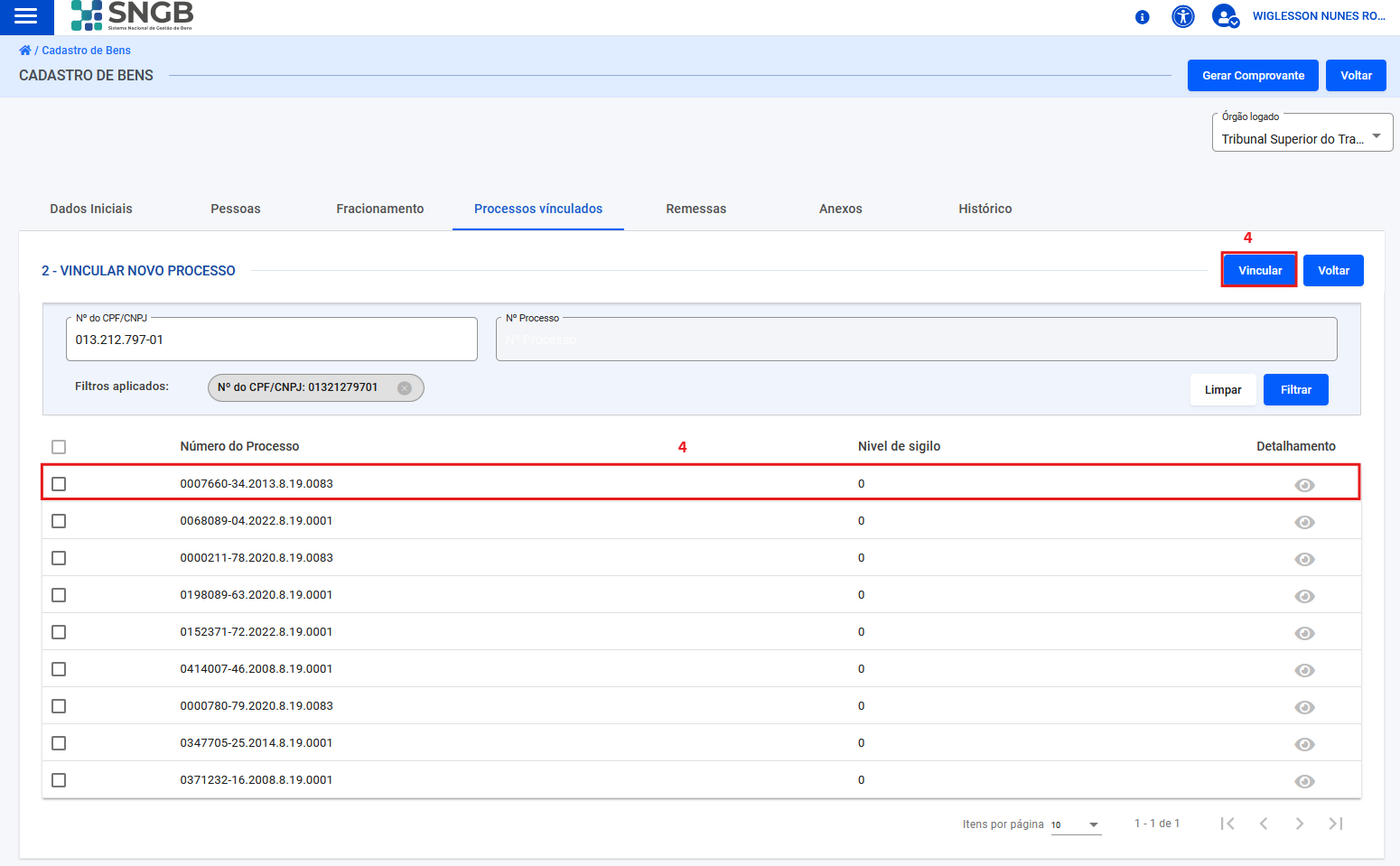Click Voltar in the page header
This screenshot has height=866, width=1400.
(x=1356, y=76)
